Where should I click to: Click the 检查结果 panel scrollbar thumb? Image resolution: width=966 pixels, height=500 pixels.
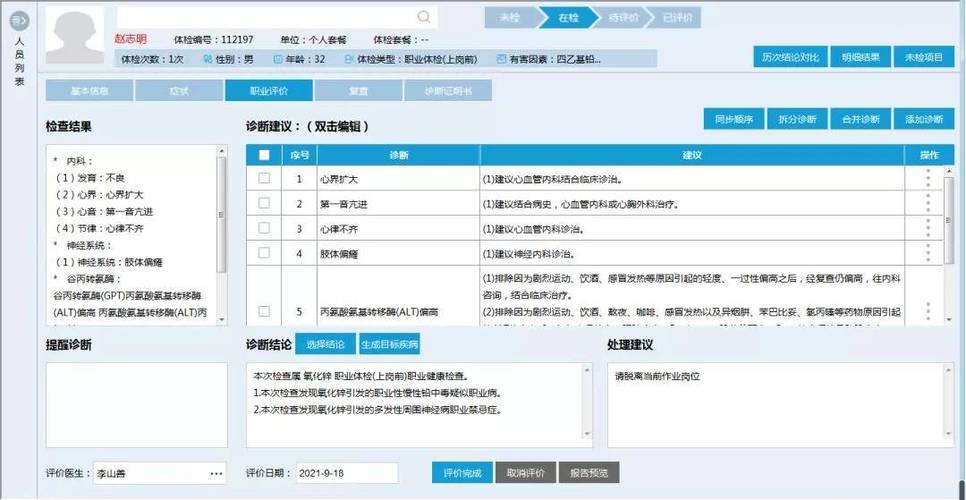(222, 214)
